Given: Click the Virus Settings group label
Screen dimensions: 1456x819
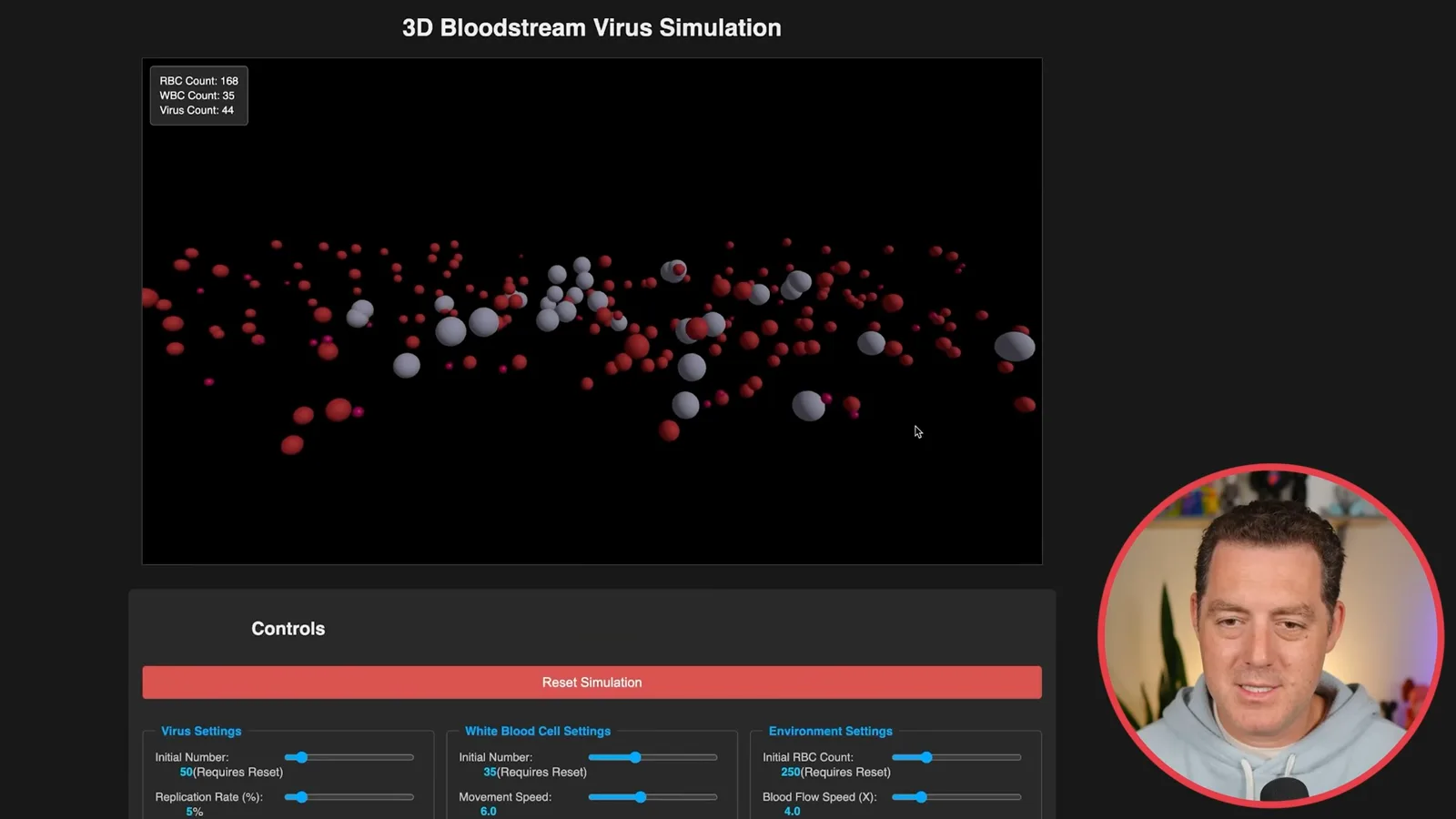Looking at the screenshot, I should tap(201, 732).
